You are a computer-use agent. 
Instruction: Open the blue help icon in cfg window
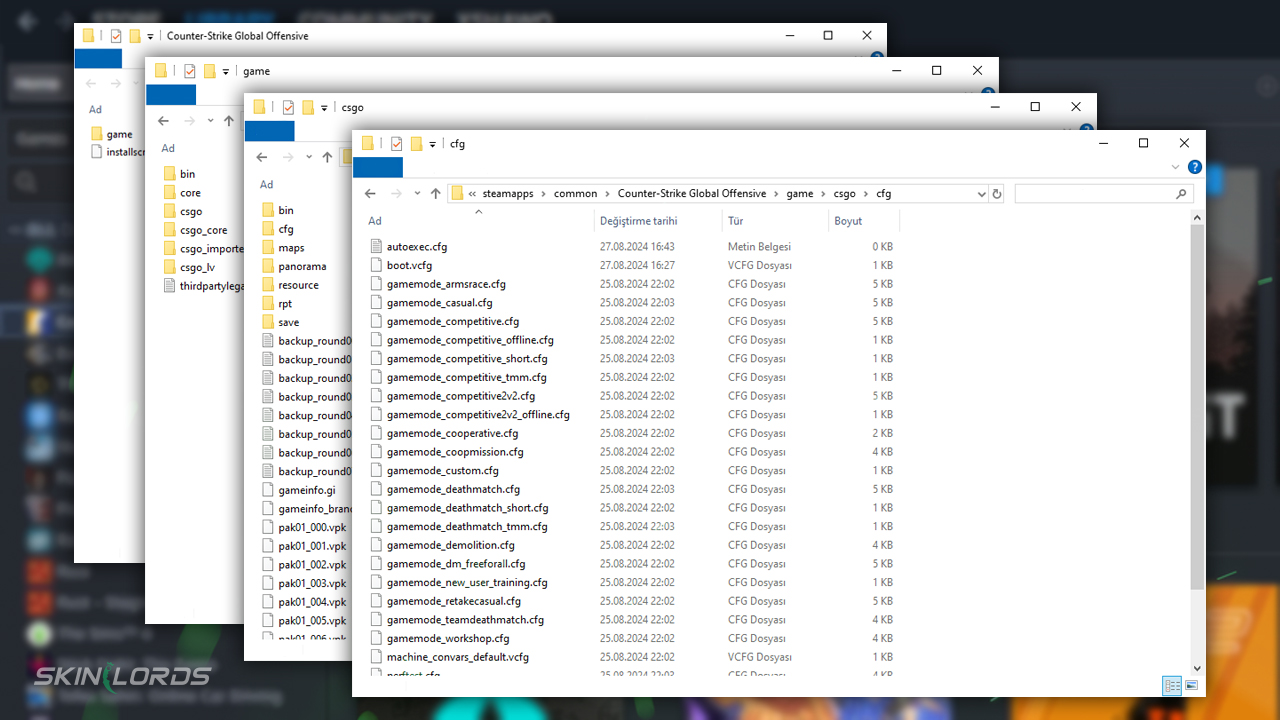[x=1194, y=168]
